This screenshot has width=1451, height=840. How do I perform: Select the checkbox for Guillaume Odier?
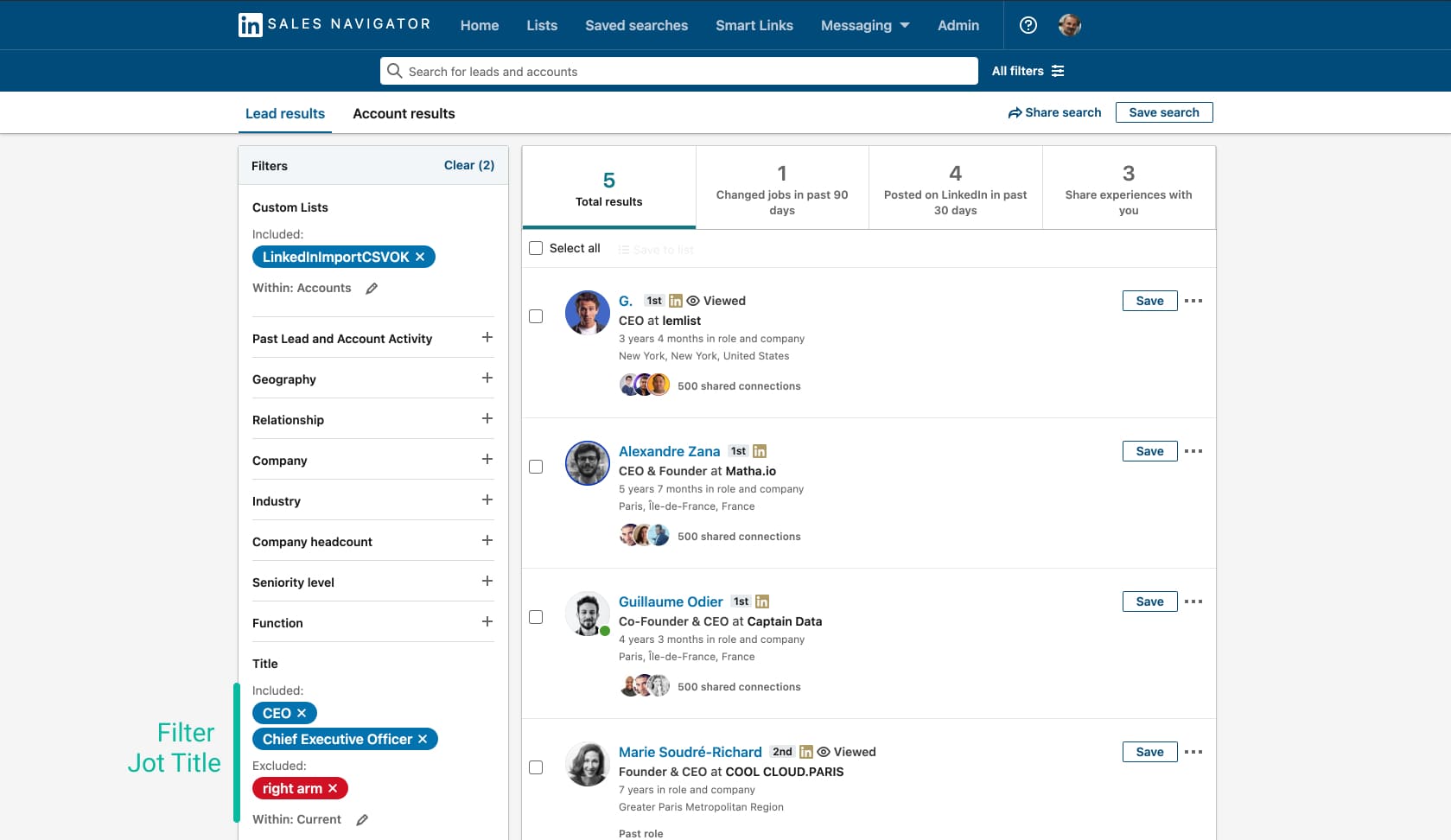[x=536, y=617]
